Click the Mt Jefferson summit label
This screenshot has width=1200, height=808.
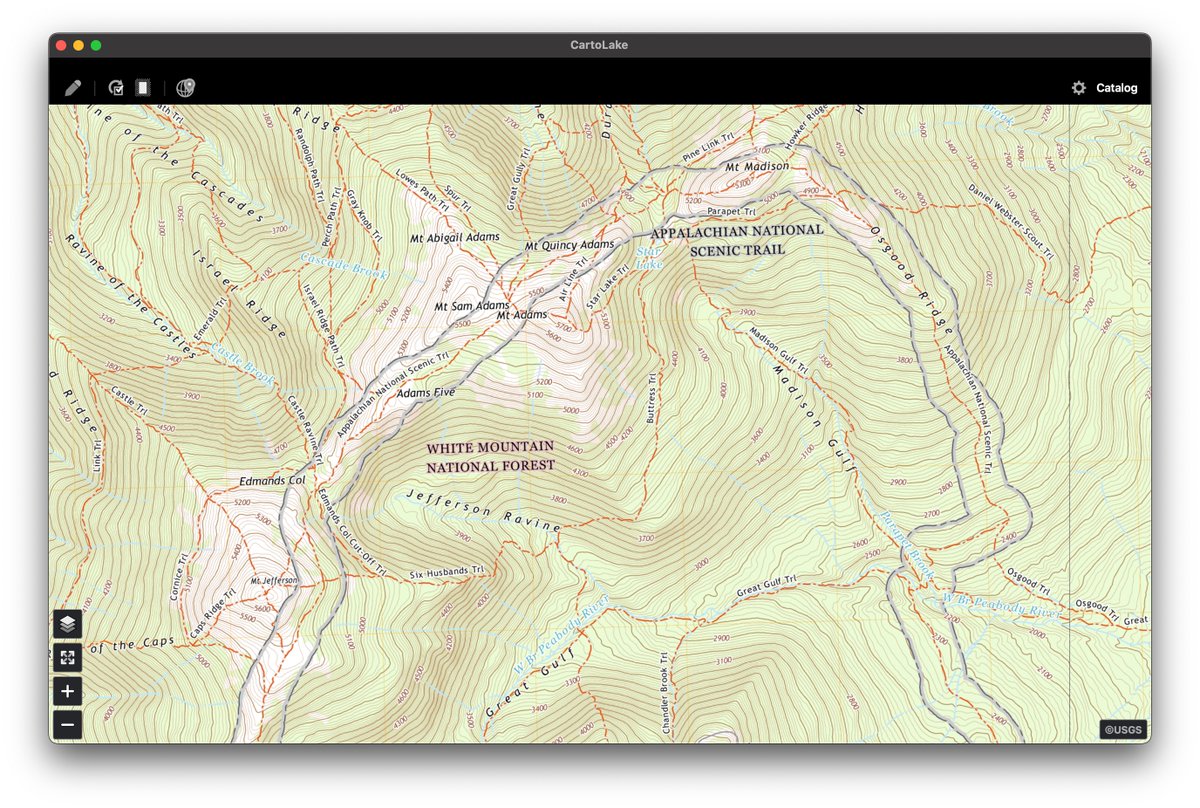pos(274,581)
